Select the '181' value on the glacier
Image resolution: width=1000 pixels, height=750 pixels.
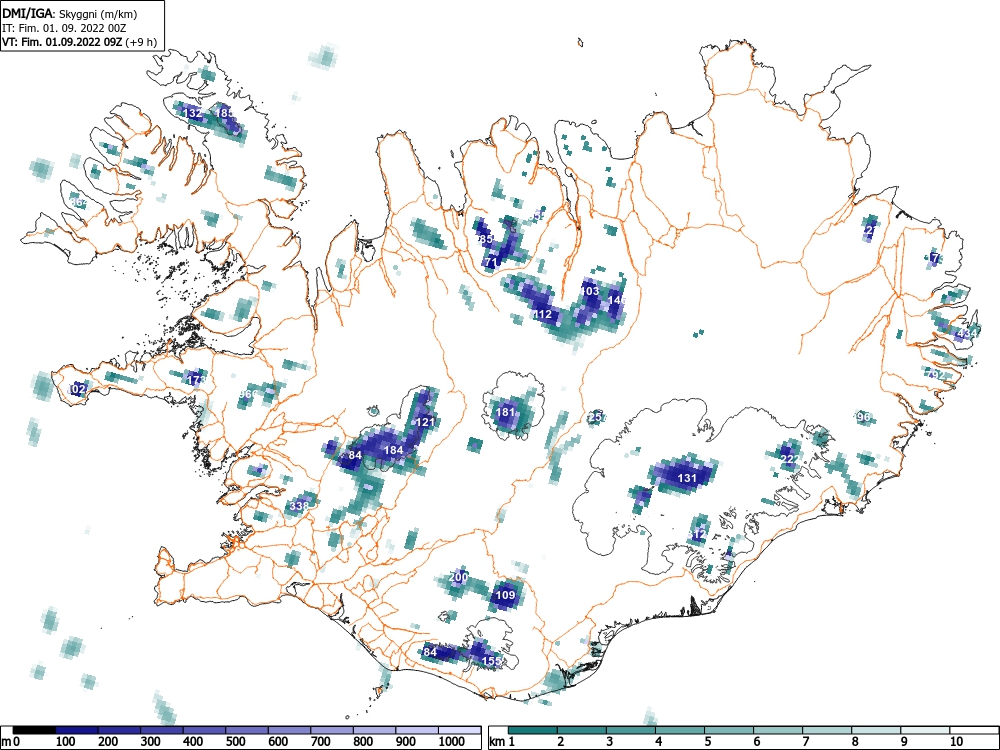coord(505,412)
